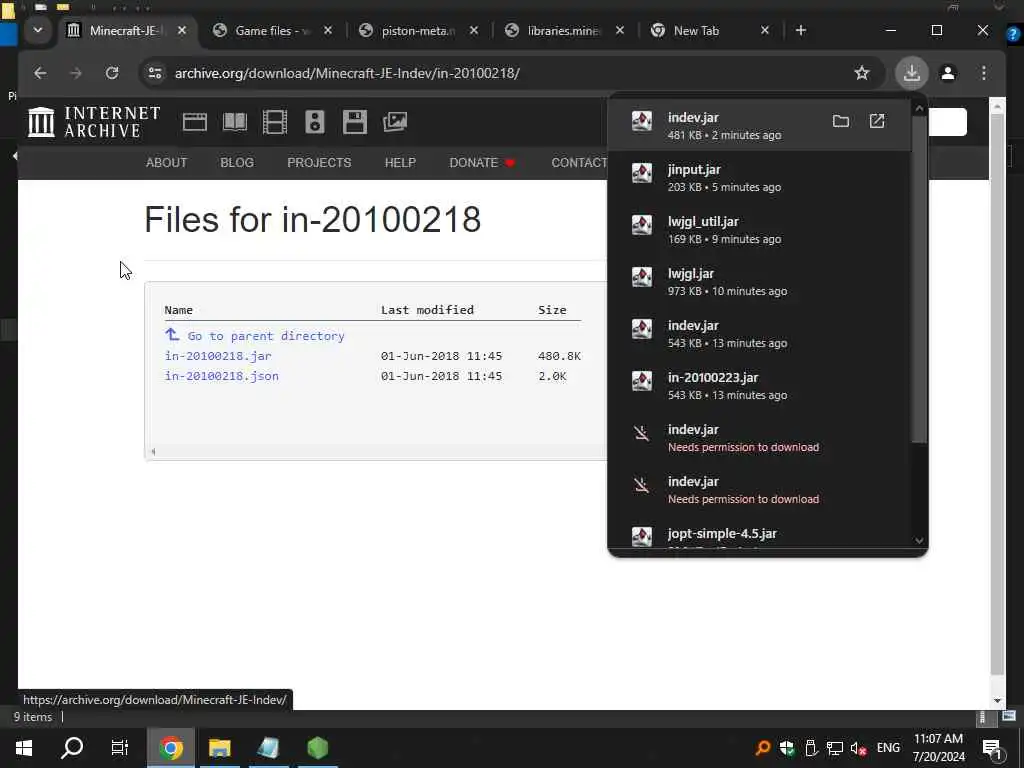
Task: Open a new browser tab
Action: 801,31
